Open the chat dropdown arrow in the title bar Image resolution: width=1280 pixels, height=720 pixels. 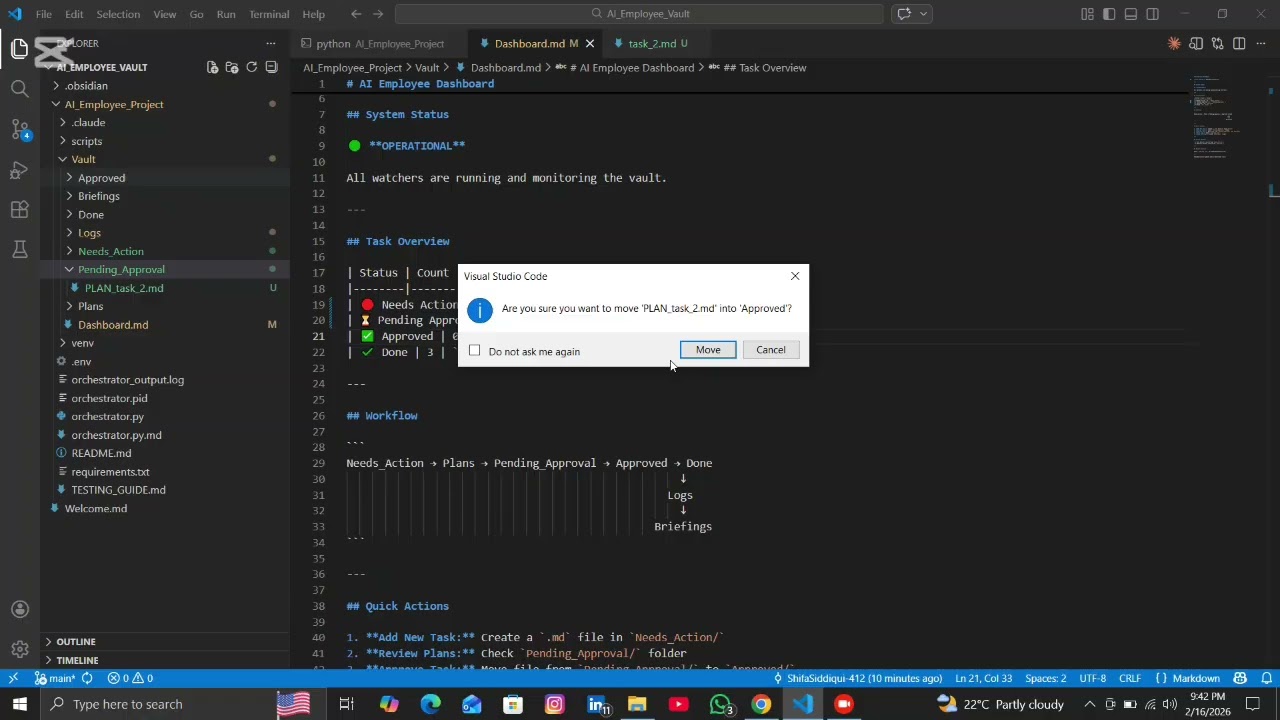point(924,14)
